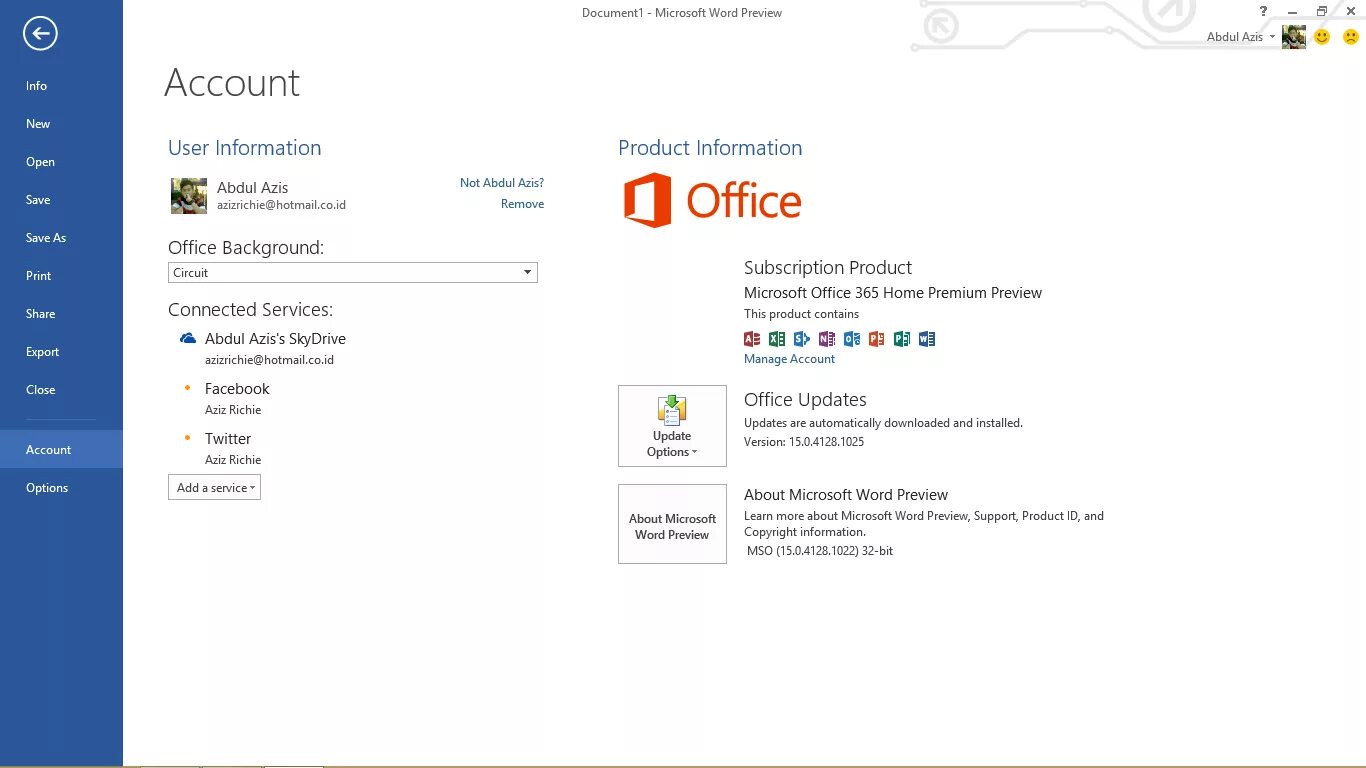Choose Save from the sidebar

point(61,200)
